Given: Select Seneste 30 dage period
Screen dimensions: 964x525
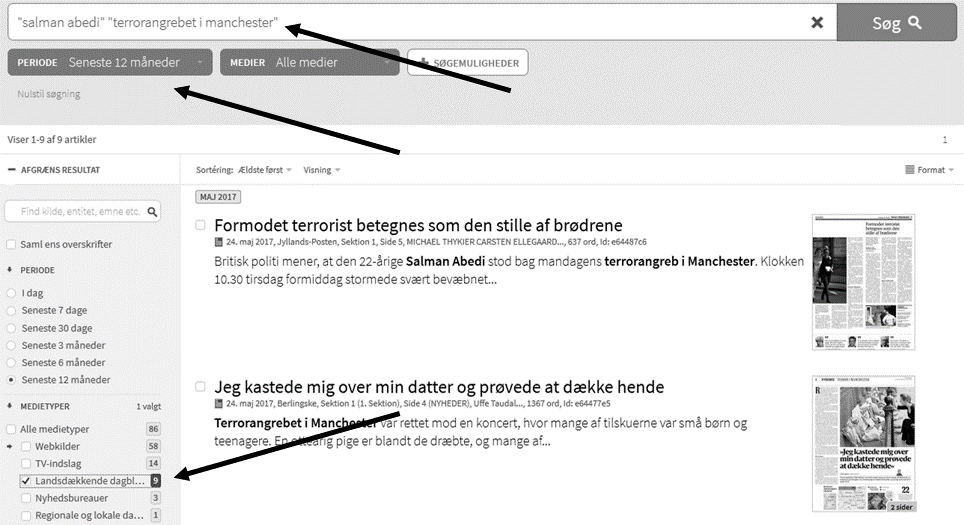Looking at the screenshot, I should point(11,328).
